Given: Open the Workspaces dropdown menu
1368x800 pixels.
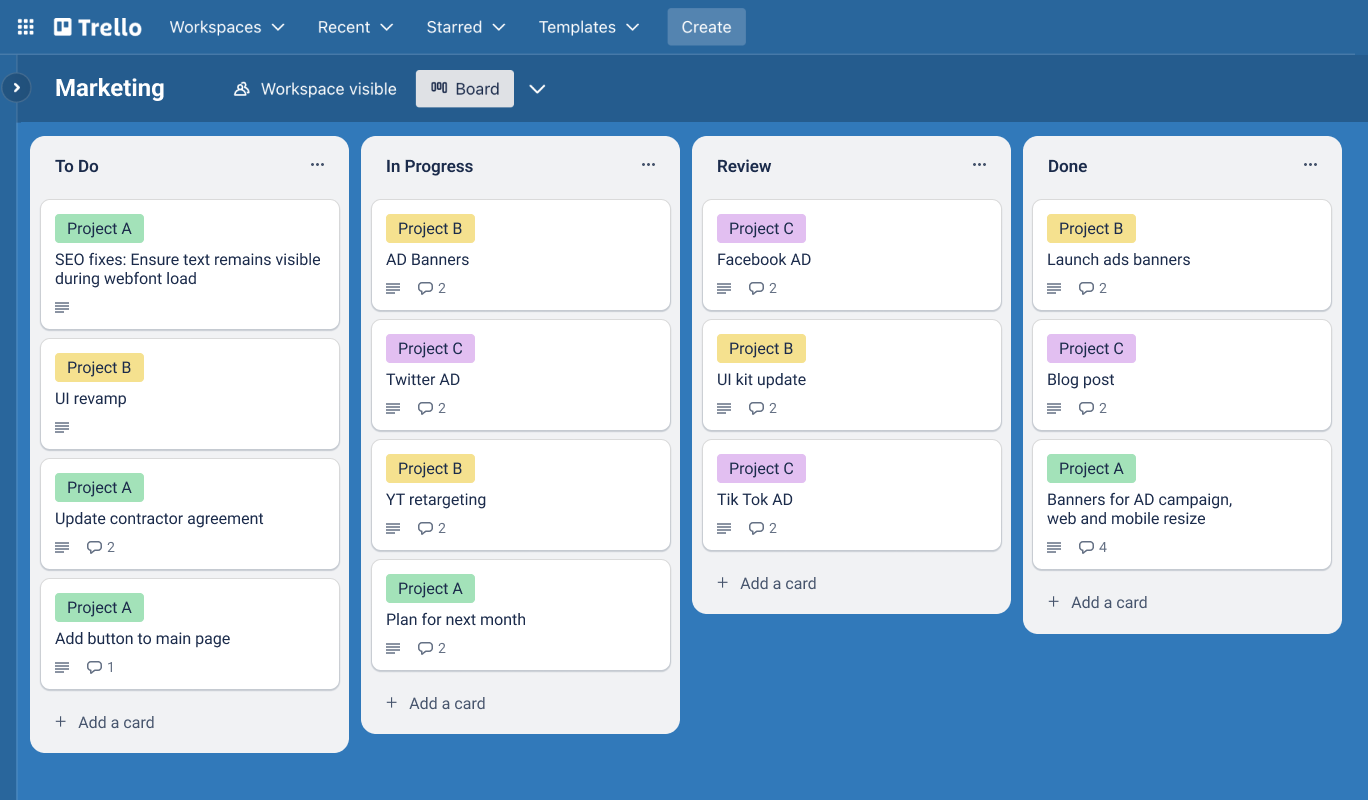Looking at the screenshot, I should coord(227,27).
